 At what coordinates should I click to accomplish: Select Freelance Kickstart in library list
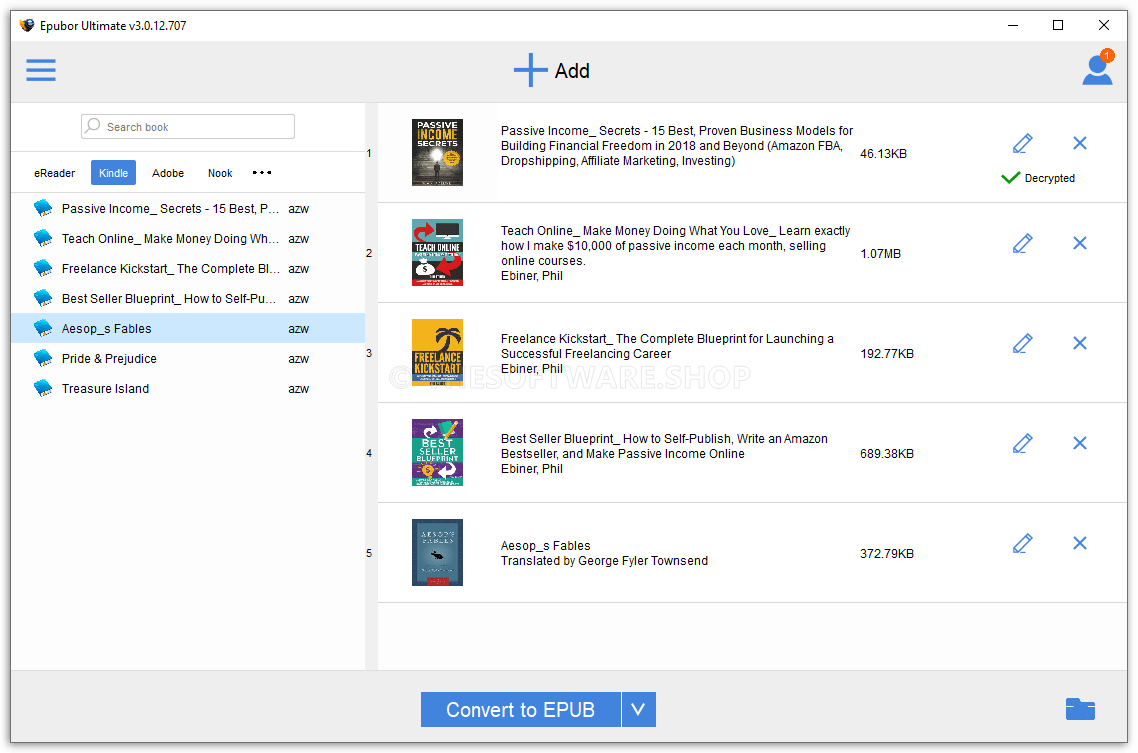[x=188, y=268]
